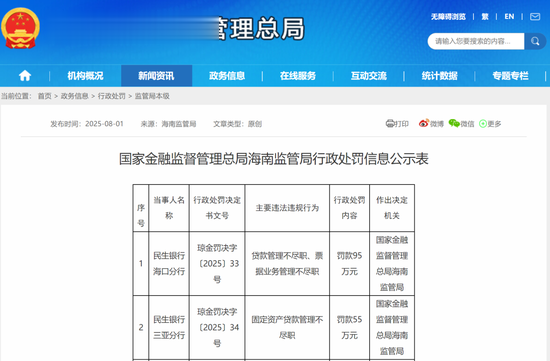550x361 pixels.
Task: Open the 机构概况 menu
Action: (85, 75)
